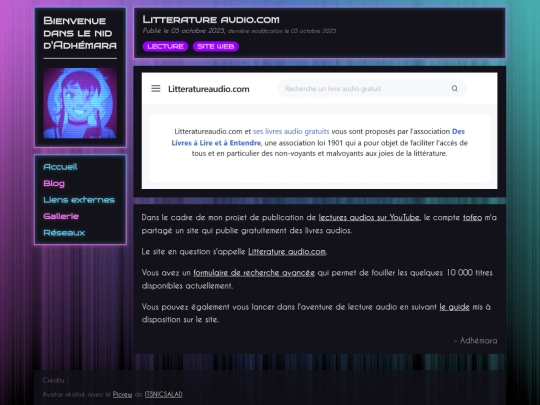Click the search magnifier icon
540x405 pixels.
455,89
